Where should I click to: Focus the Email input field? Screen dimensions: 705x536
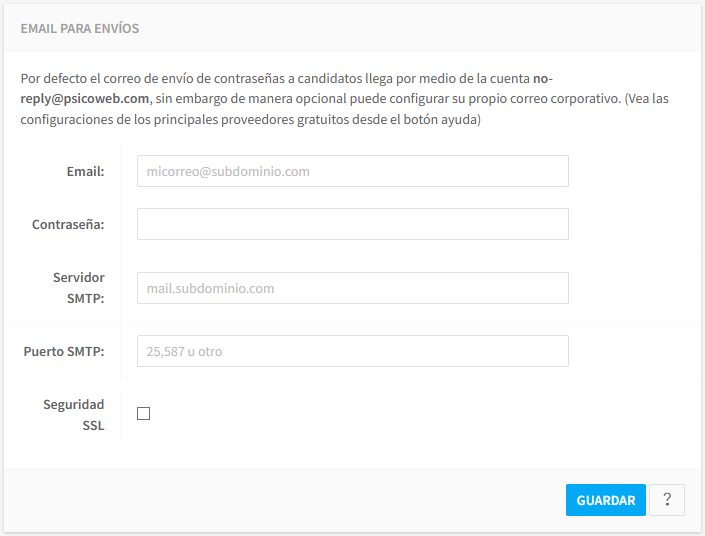[x=352, y=171]
